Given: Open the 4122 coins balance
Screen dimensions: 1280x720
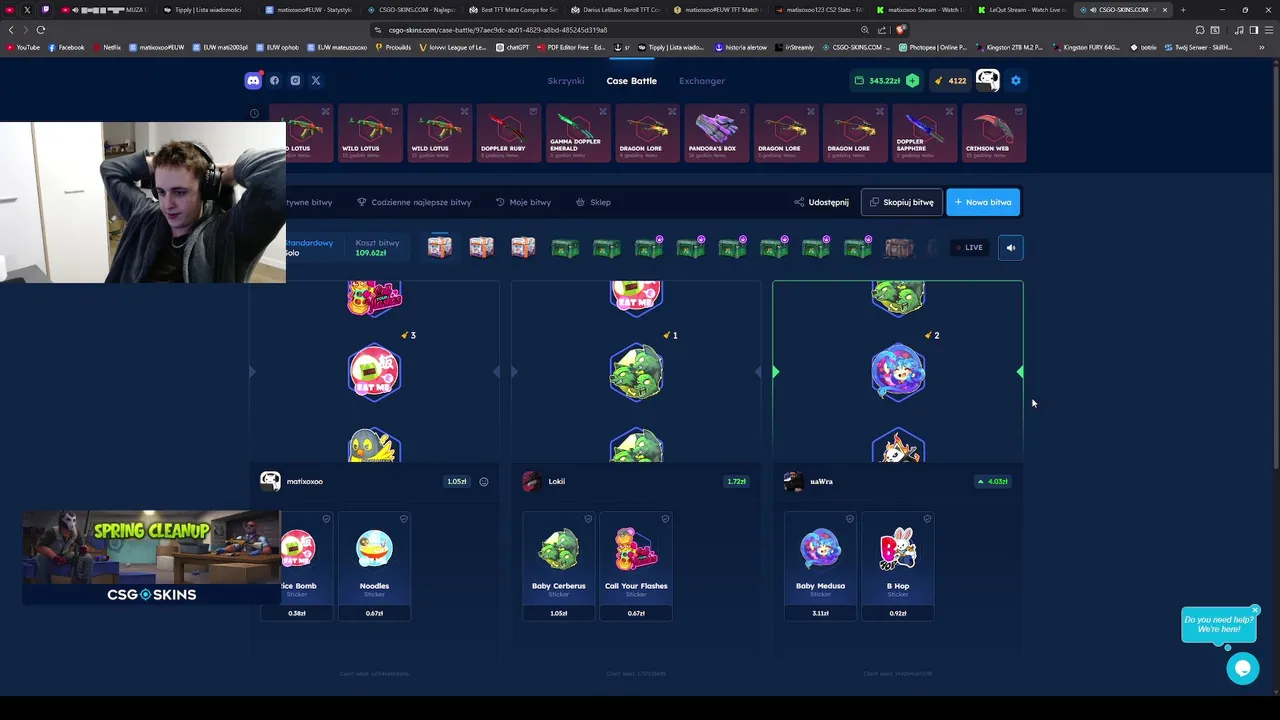Looking at the screenshot, I should tap(950, 81).
